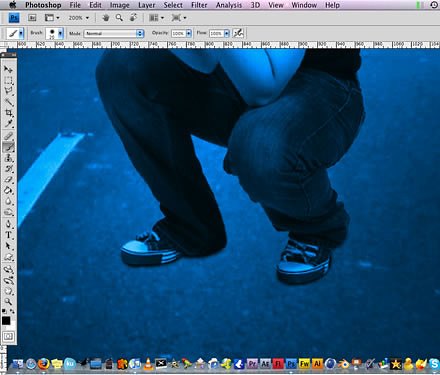Launch Adobe Bridge from application bar

32,18
